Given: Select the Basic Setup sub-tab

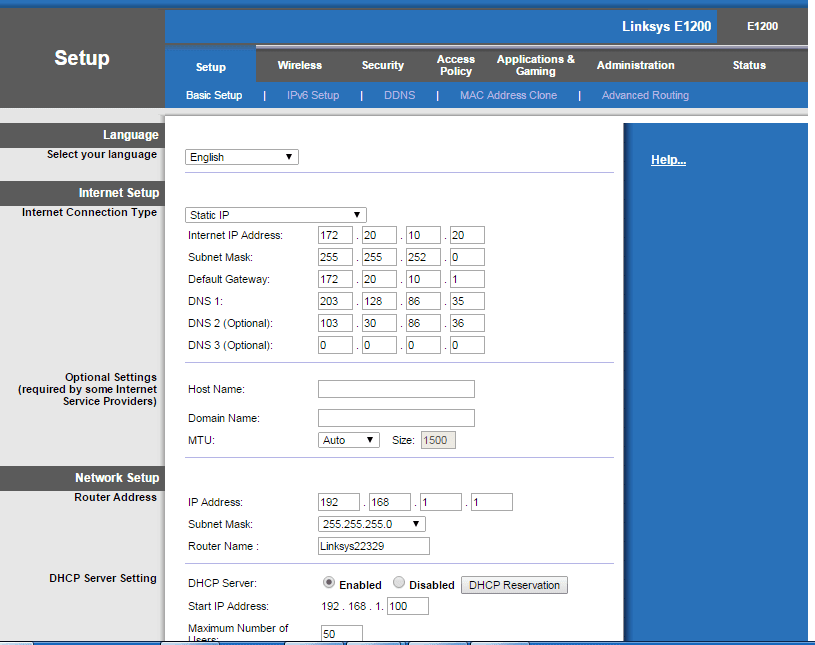Looking at the screenshot, I should (x=214, y=95).
